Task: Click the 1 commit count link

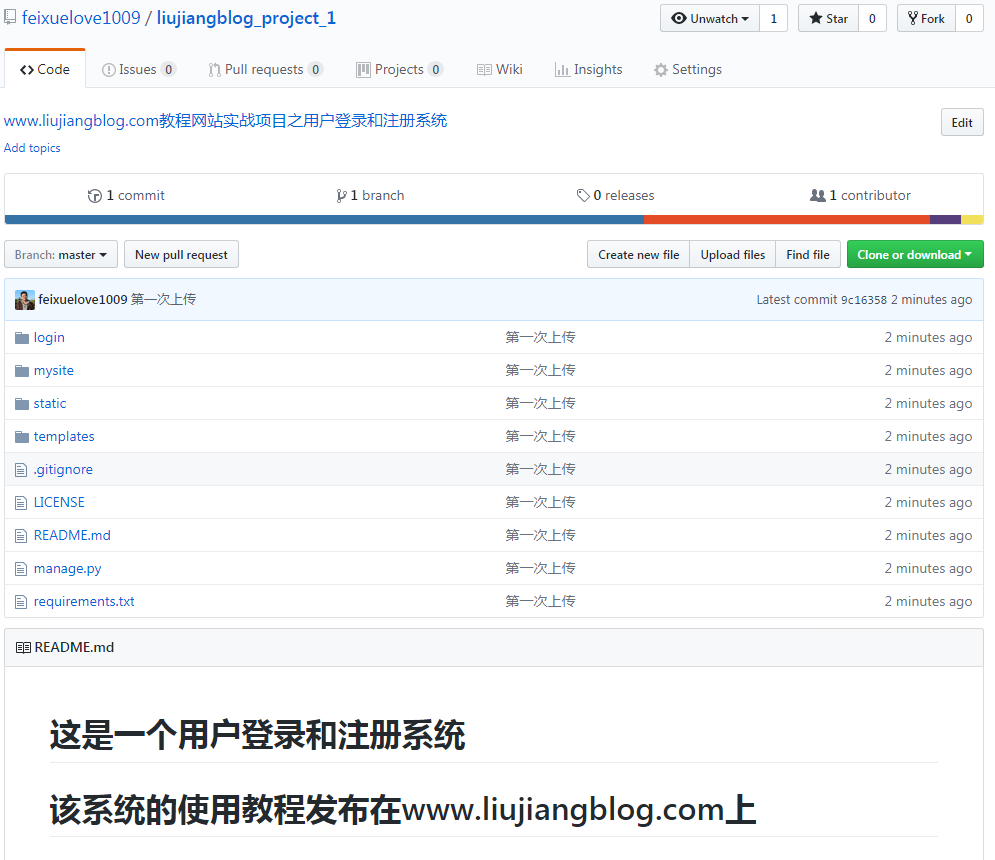Action: [x=126, y=195]
